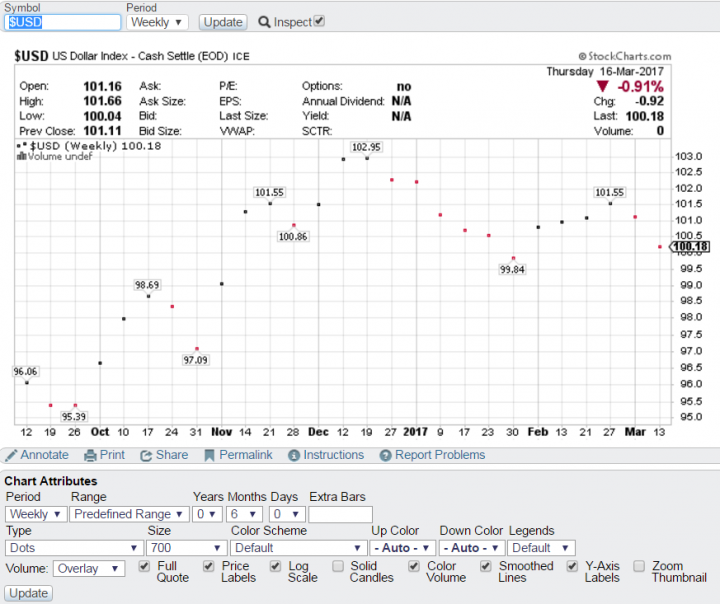This screenshot has width=720, height=604.
Task: Click the Print printer icon
Action: point(90,455)
